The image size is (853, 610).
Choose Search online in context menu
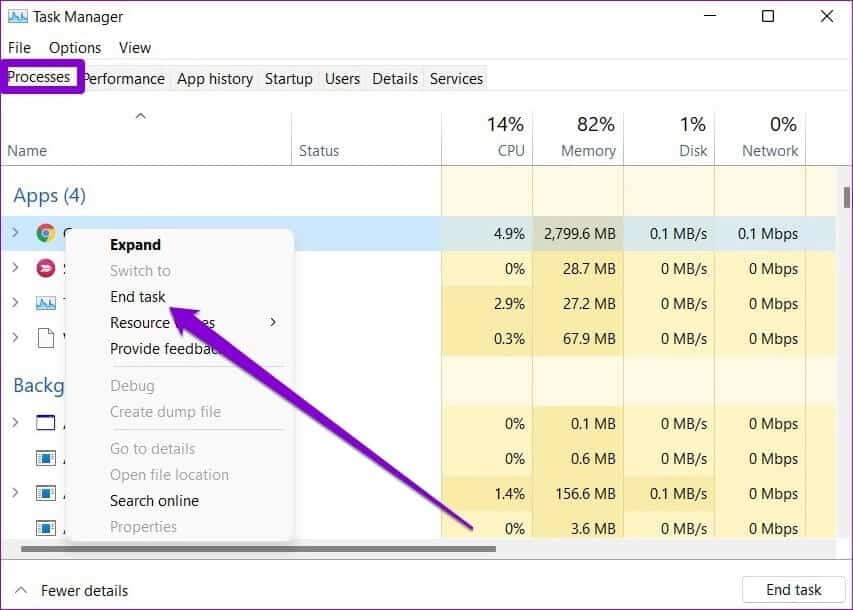coord(154,501)
